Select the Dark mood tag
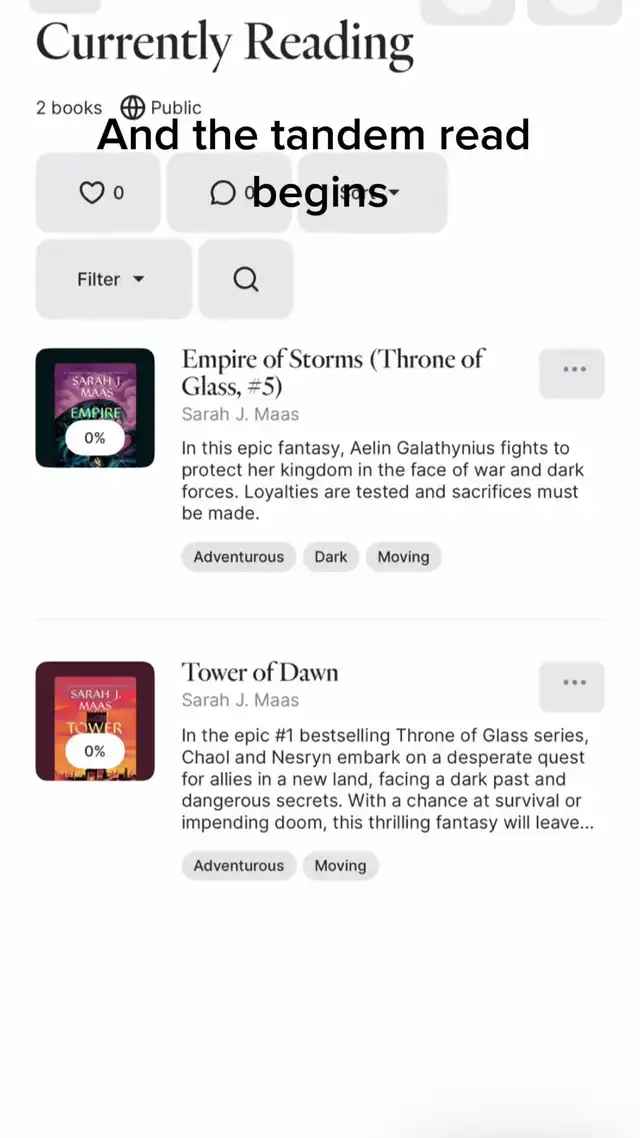 click(331, 557)
